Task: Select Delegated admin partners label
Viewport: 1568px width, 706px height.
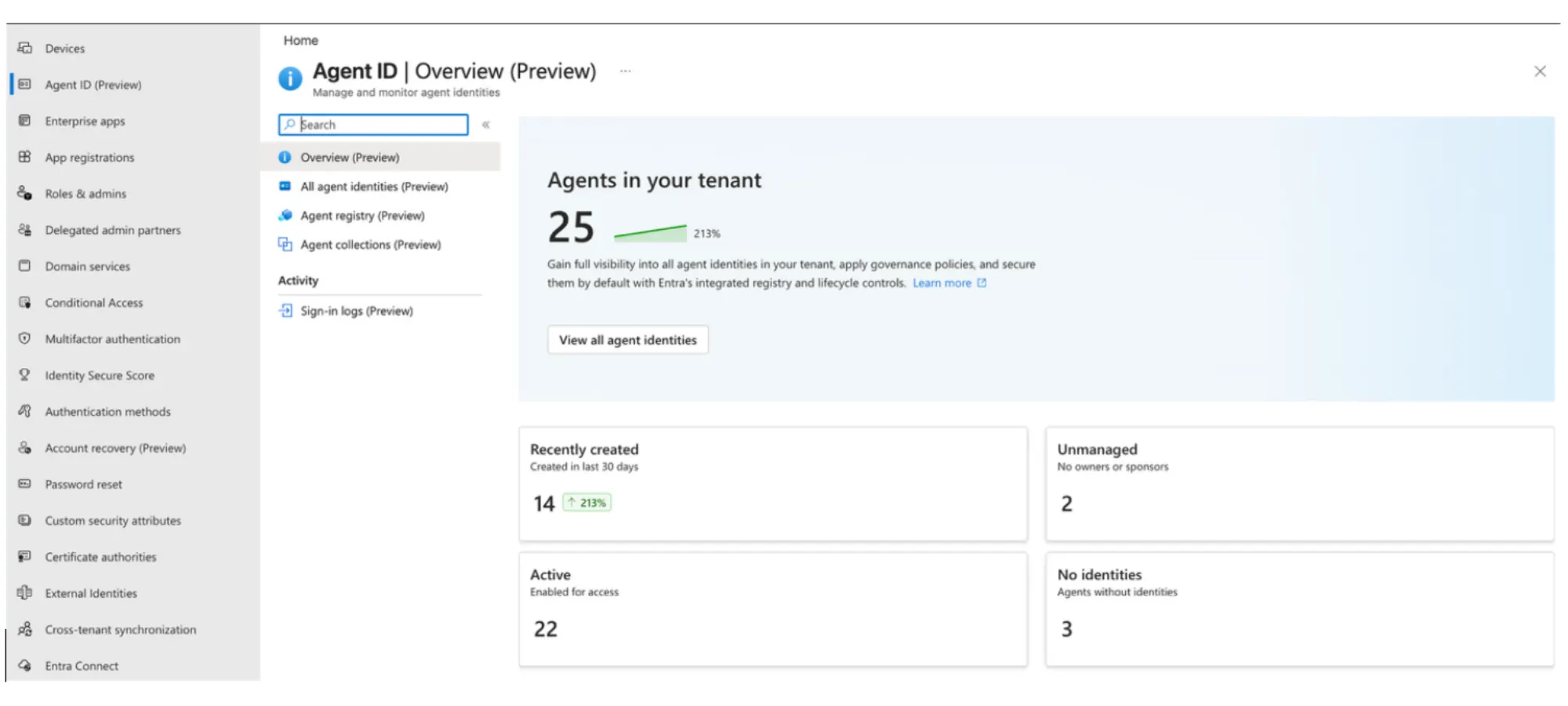Action: click(113, 230)
